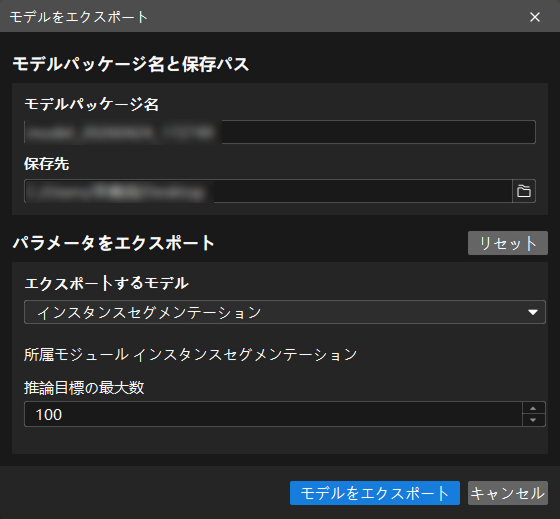
Task: Click the 推論目標の最大数 value field
Action: [x=273, y=414]
